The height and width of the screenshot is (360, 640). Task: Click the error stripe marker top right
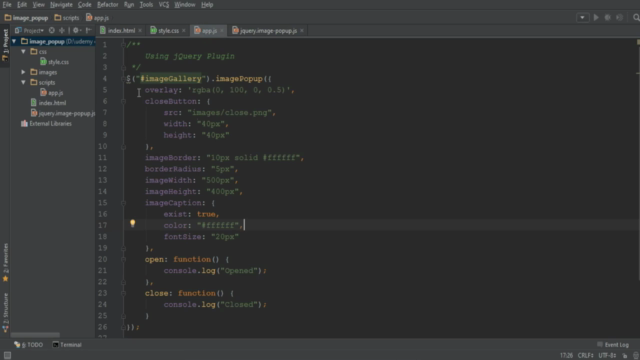tap(638, 42)
